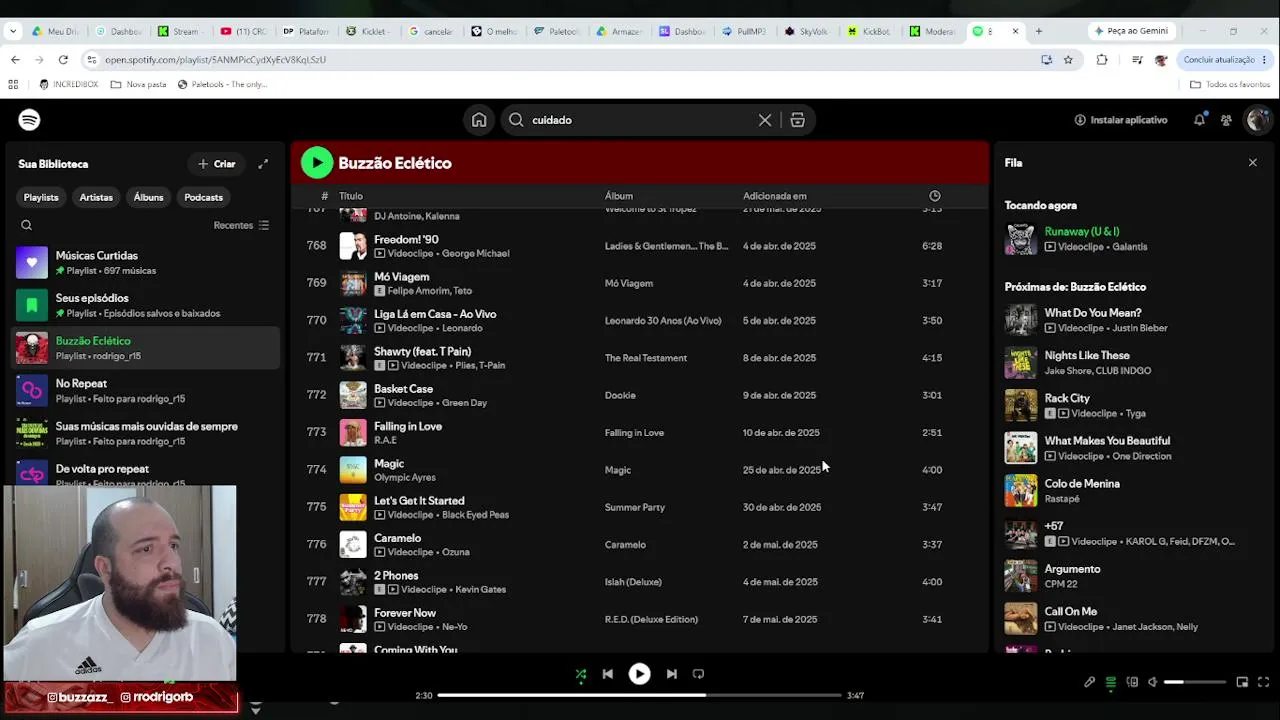
Task: Select queued song Nights Like These
Action: click(x=1087, y=355)
